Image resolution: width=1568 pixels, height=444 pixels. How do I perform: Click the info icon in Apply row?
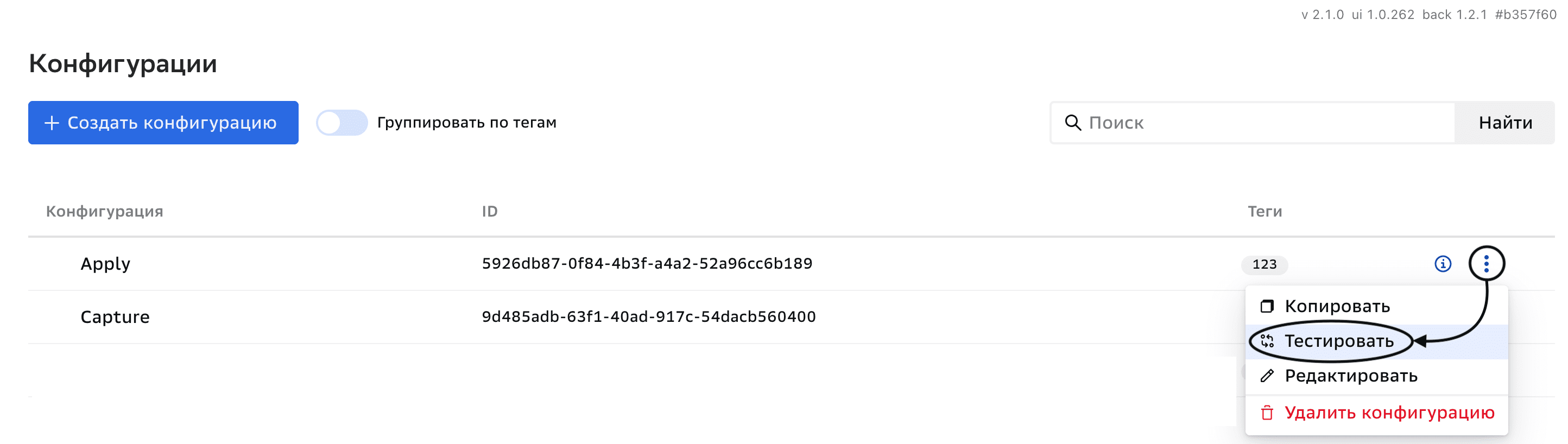click(1443, 264)
